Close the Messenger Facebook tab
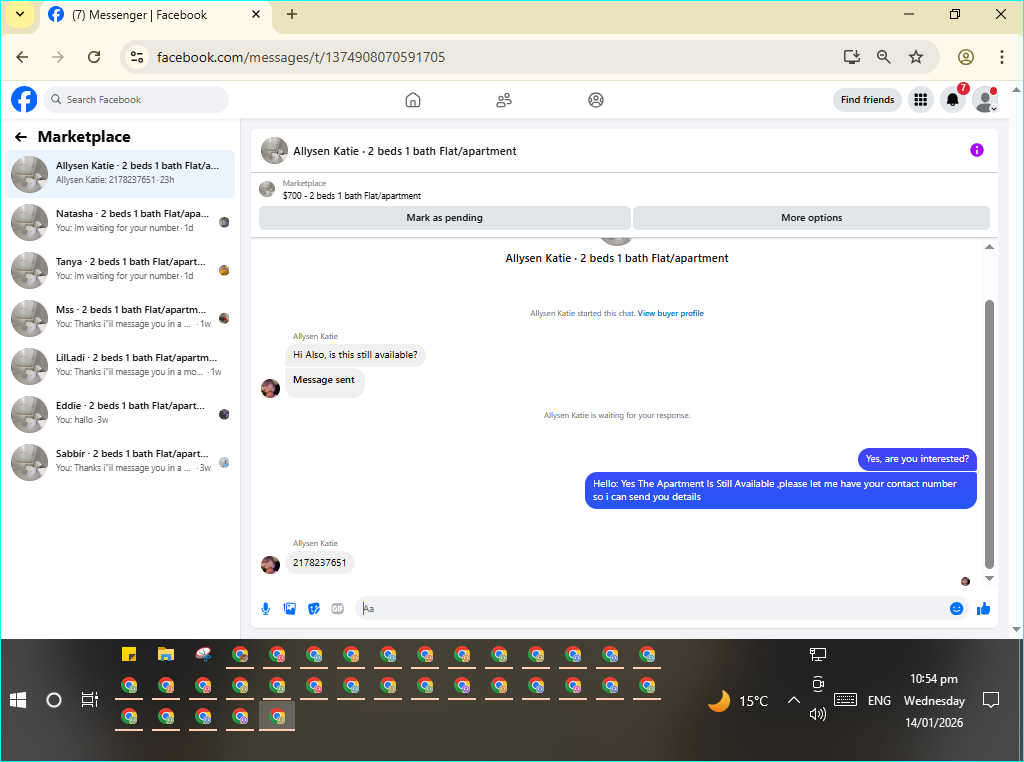 256,14
